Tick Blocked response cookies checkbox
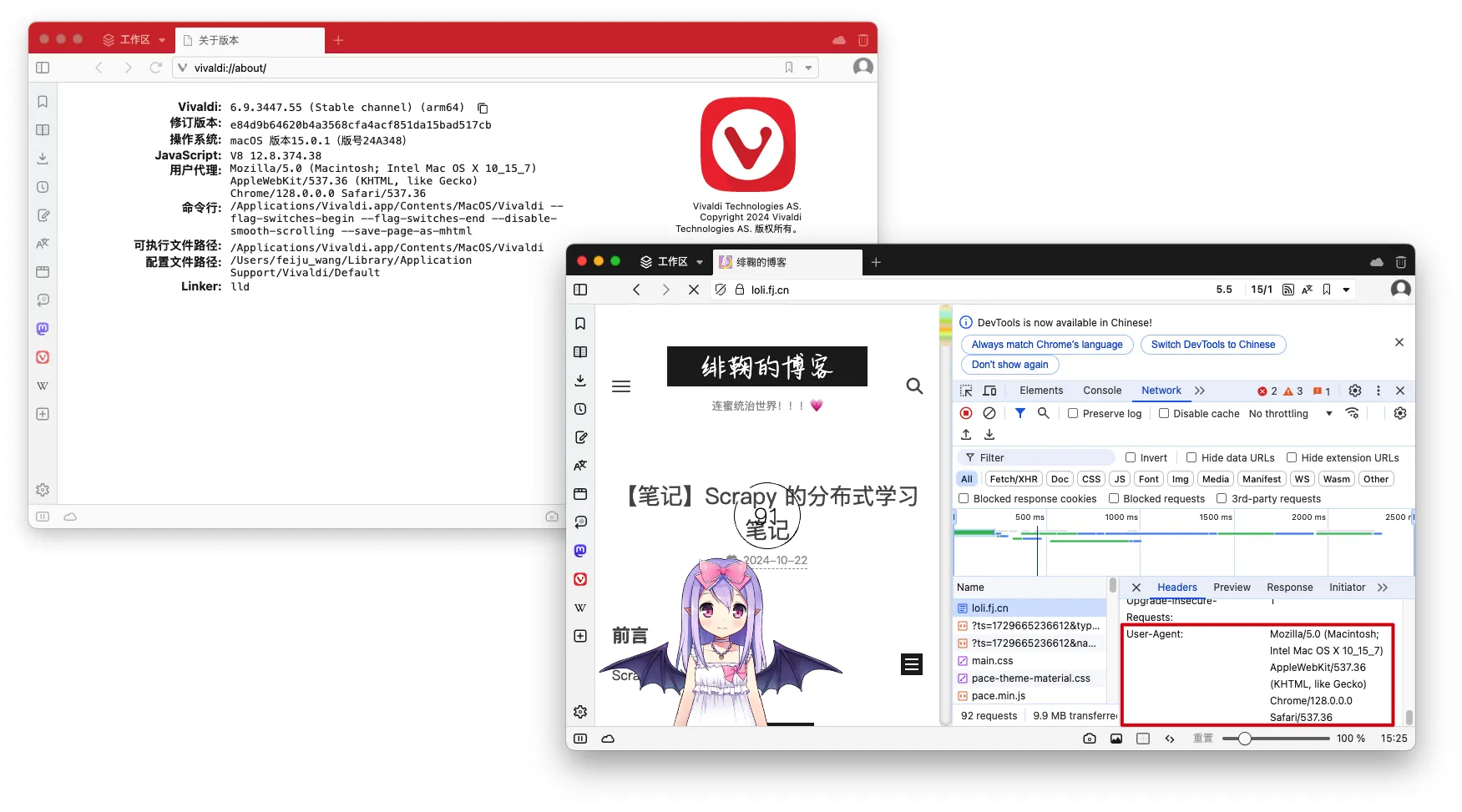The height and width of the screenshot is (812, 1462). point(964,498)
